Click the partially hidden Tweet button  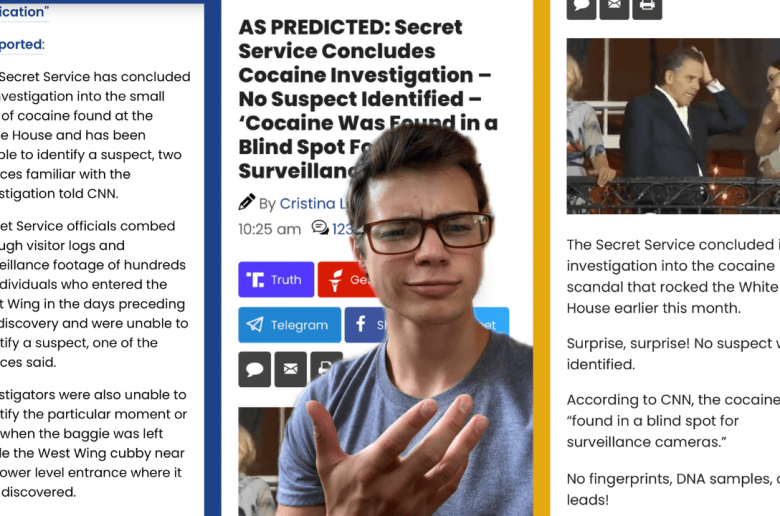click(490, 323)
